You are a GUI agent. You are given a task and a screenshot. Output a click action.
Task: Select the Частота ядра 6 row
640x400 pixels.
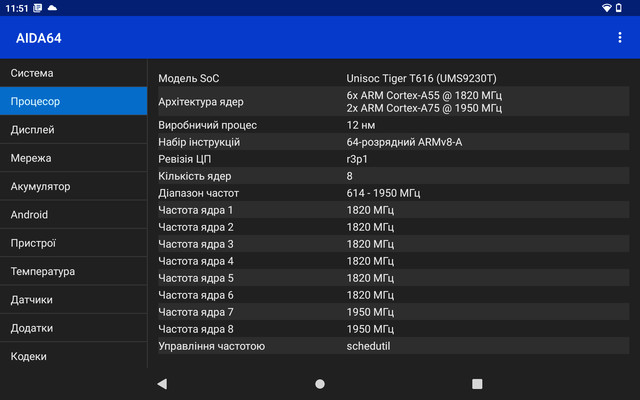[x=393, y=295]
